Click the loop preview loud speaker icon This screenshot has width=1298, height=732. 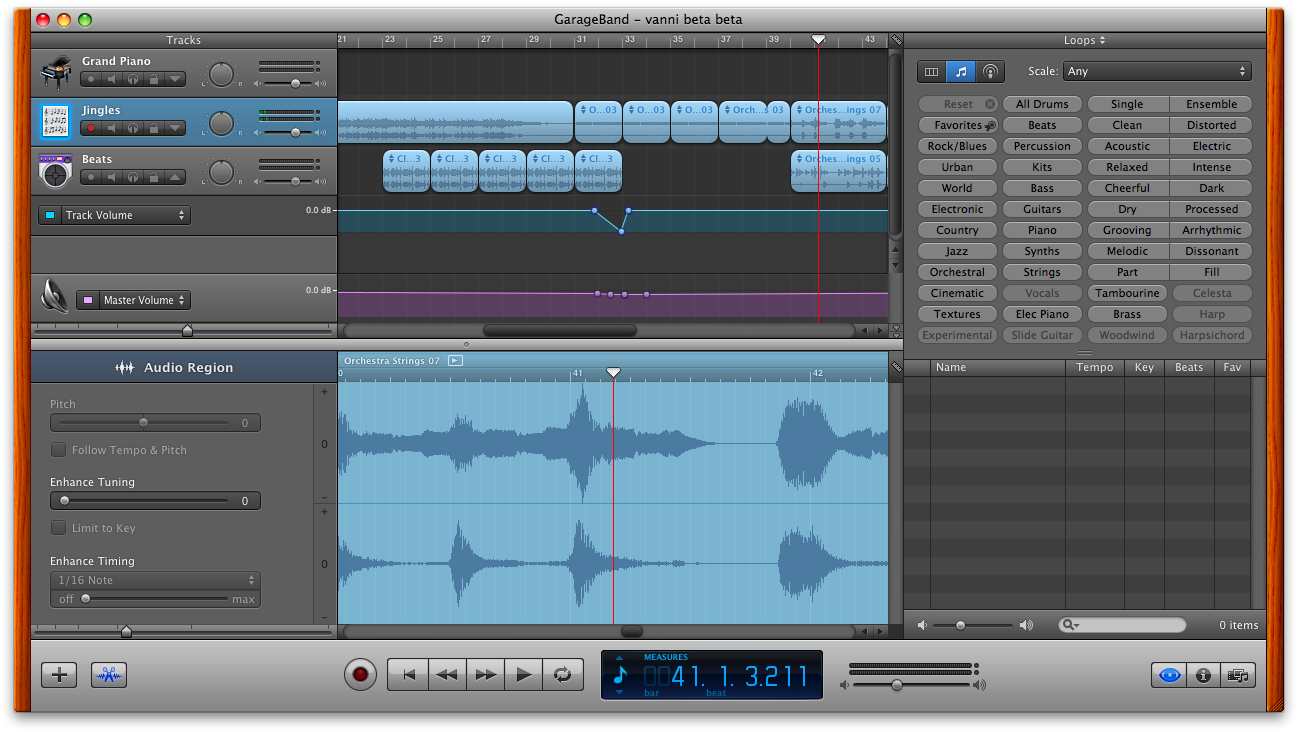coord(1026,625)
